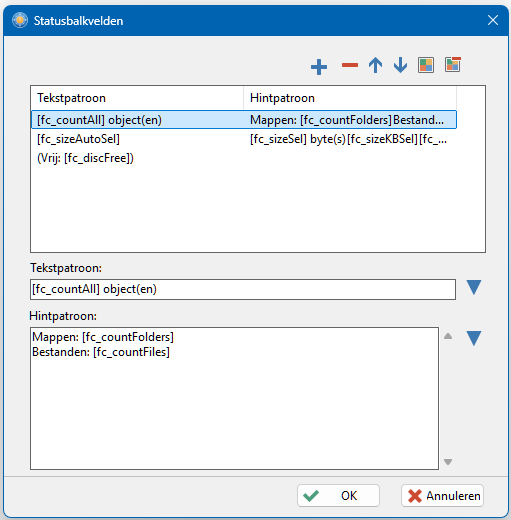Click the Hintpatroon scrollbar up arrow
The height and width of the screenshot is (520, 511).
448,336
